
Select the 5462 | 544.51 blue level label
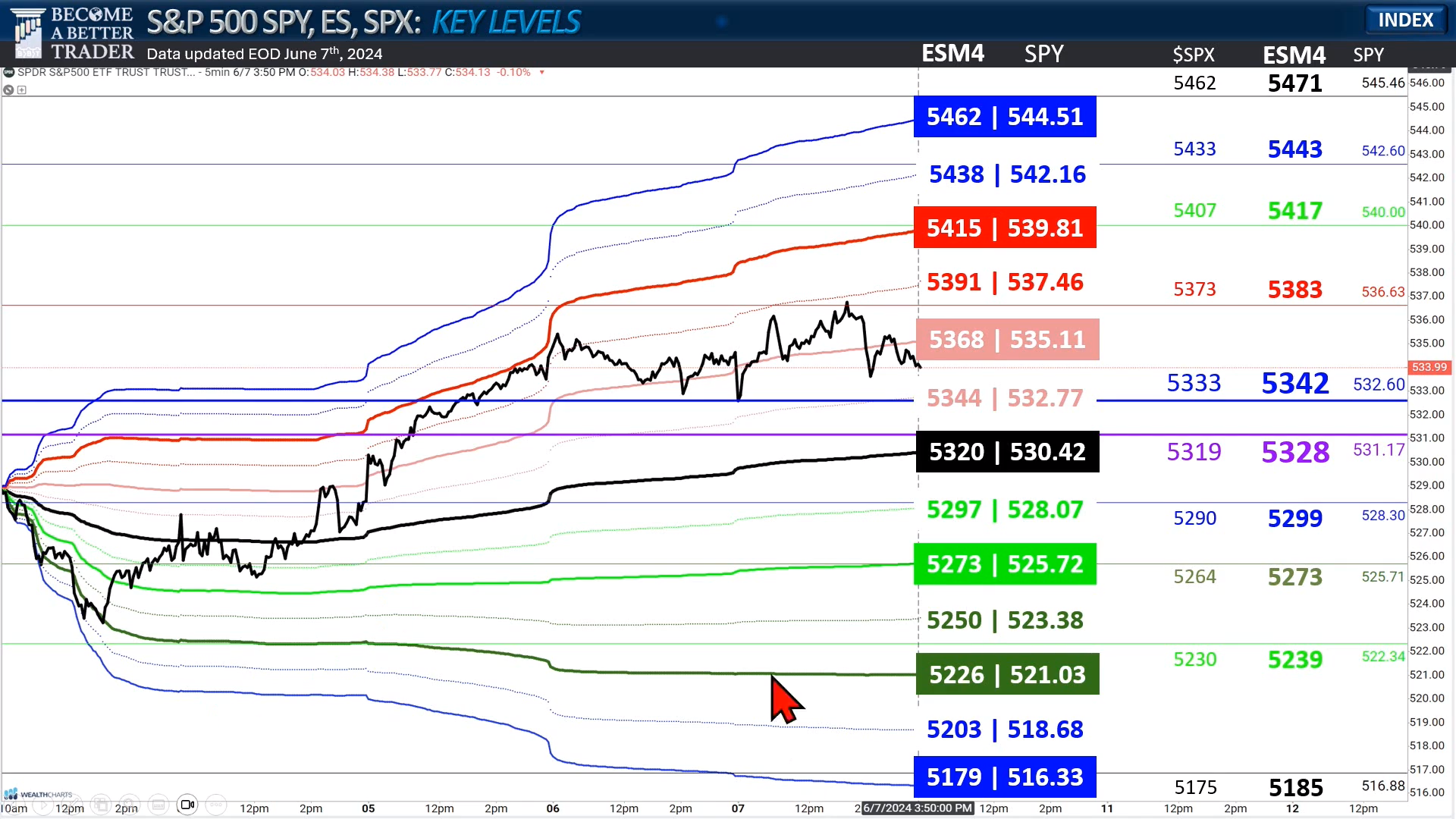[x=1005, y=117]
